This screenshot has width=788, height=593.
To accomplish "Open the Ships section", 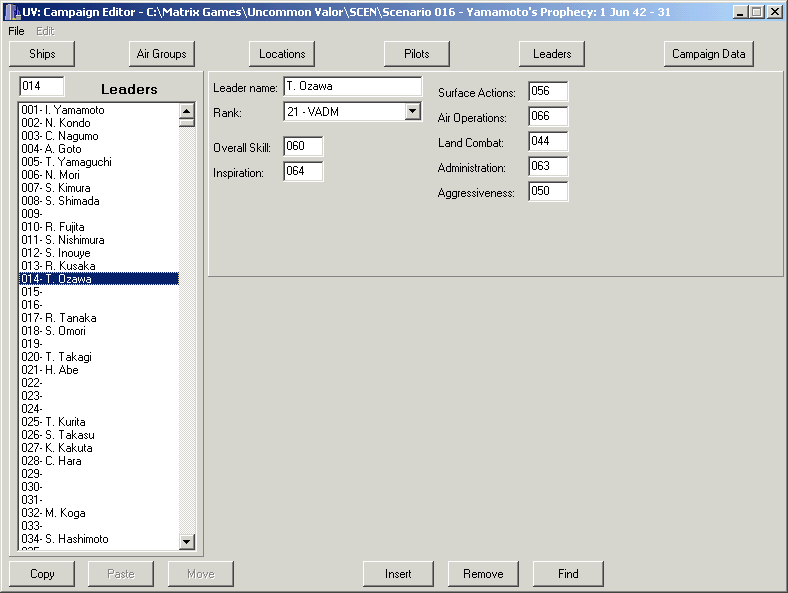I will [x=42, y=54].
